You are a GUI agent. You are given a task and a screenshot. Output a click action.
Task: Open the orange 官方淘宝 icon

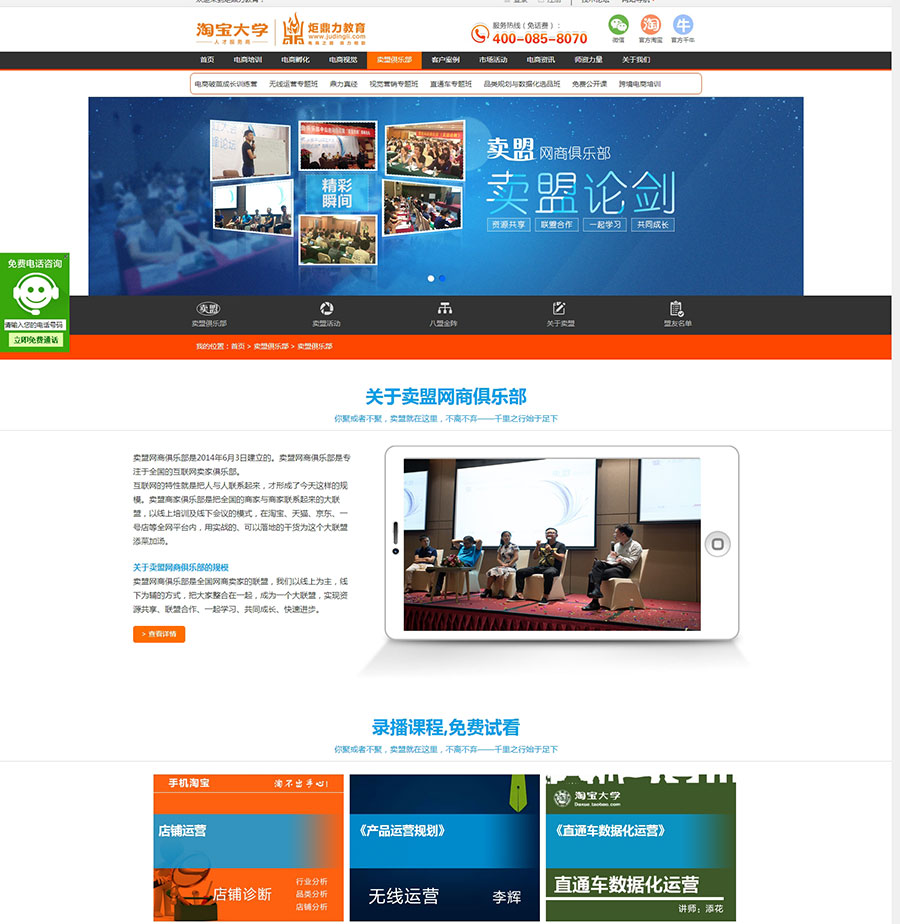click(650, 25)
